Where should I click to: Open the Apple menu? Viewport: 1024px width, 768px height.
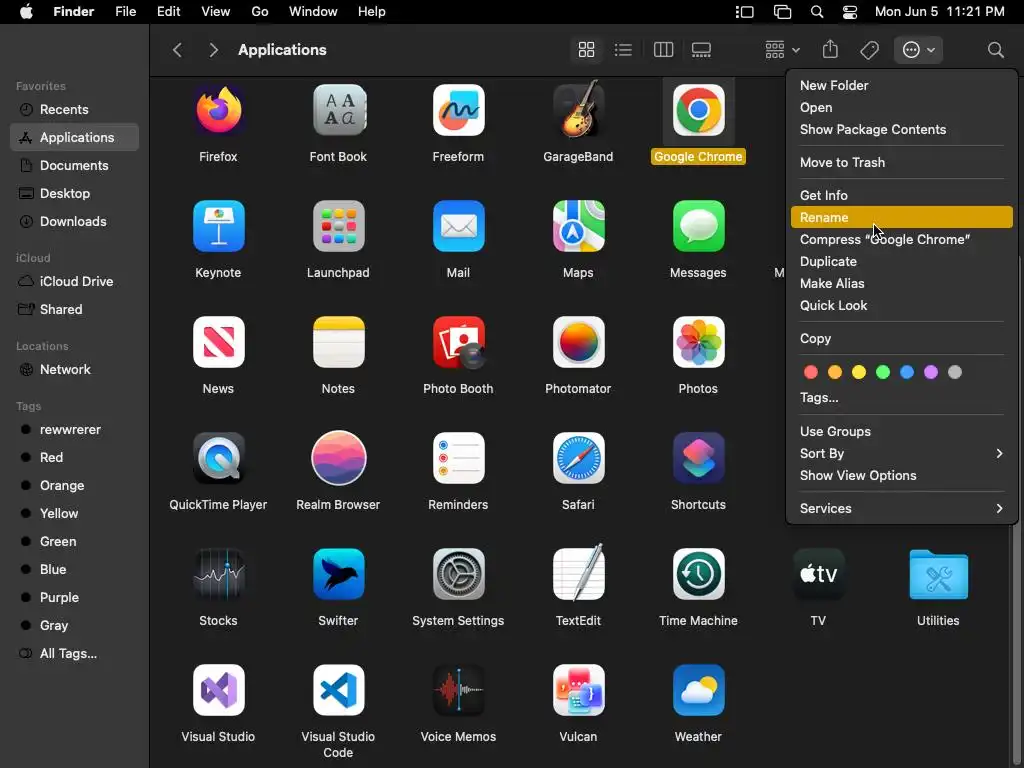26,12
